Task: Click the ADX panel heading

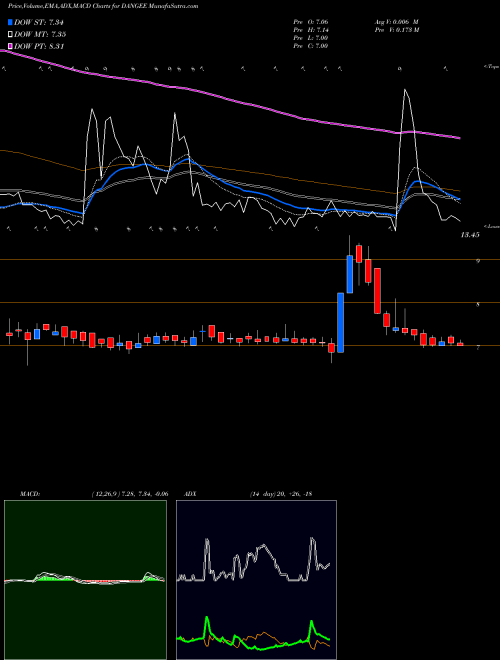Action: 191,494
